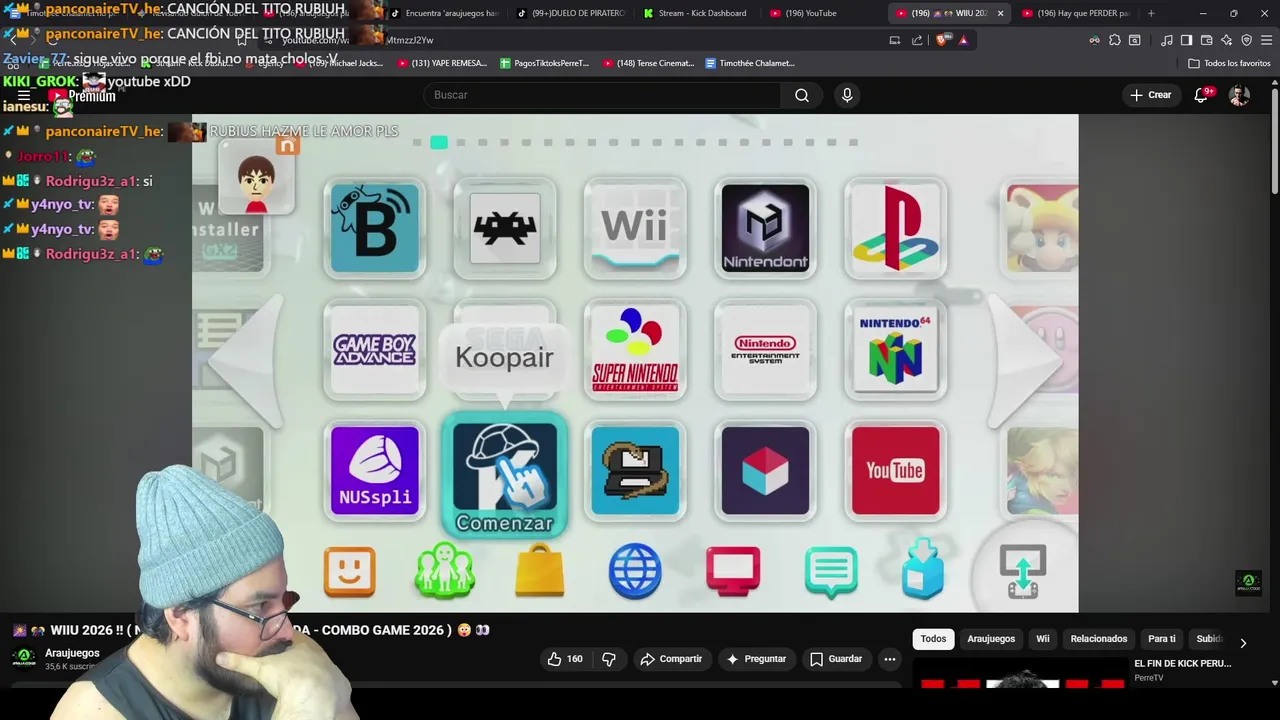Viewport: 1280px width, 720px height.
Task: Open the Brave shields icon in address bar
Action: pyautogui.click(x=941, y=40)
